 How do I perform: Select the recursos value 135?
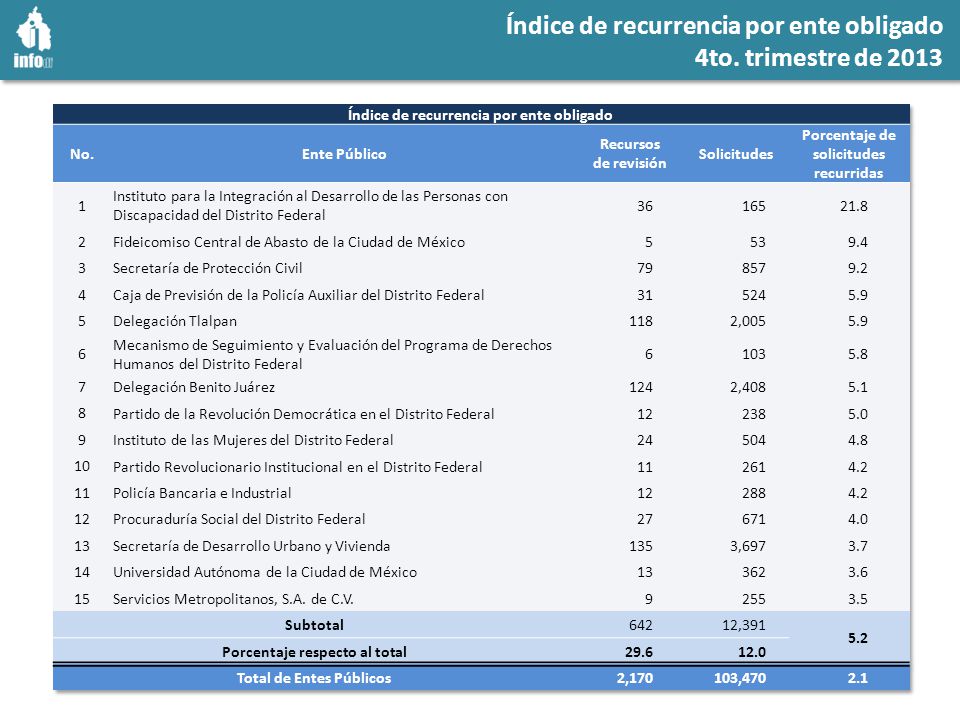point(641,546)
